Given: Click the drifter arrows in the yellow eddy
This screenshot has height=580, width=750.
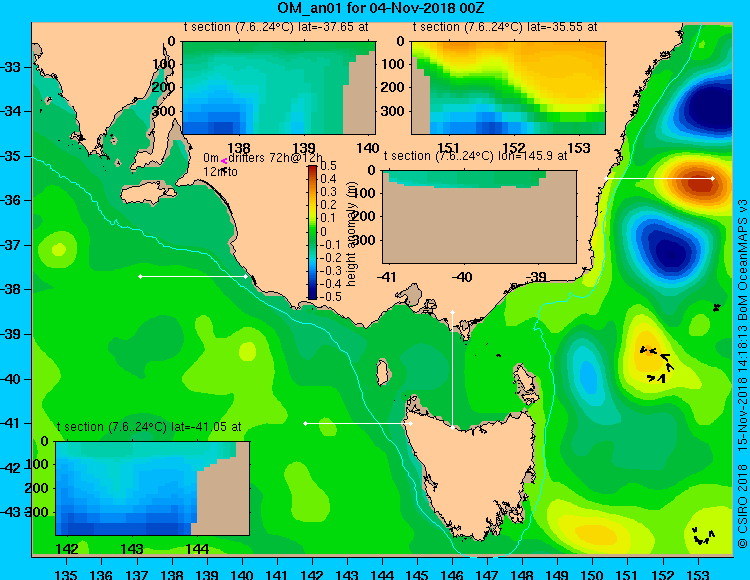Looking at the screenshot, I should point(658,364).
